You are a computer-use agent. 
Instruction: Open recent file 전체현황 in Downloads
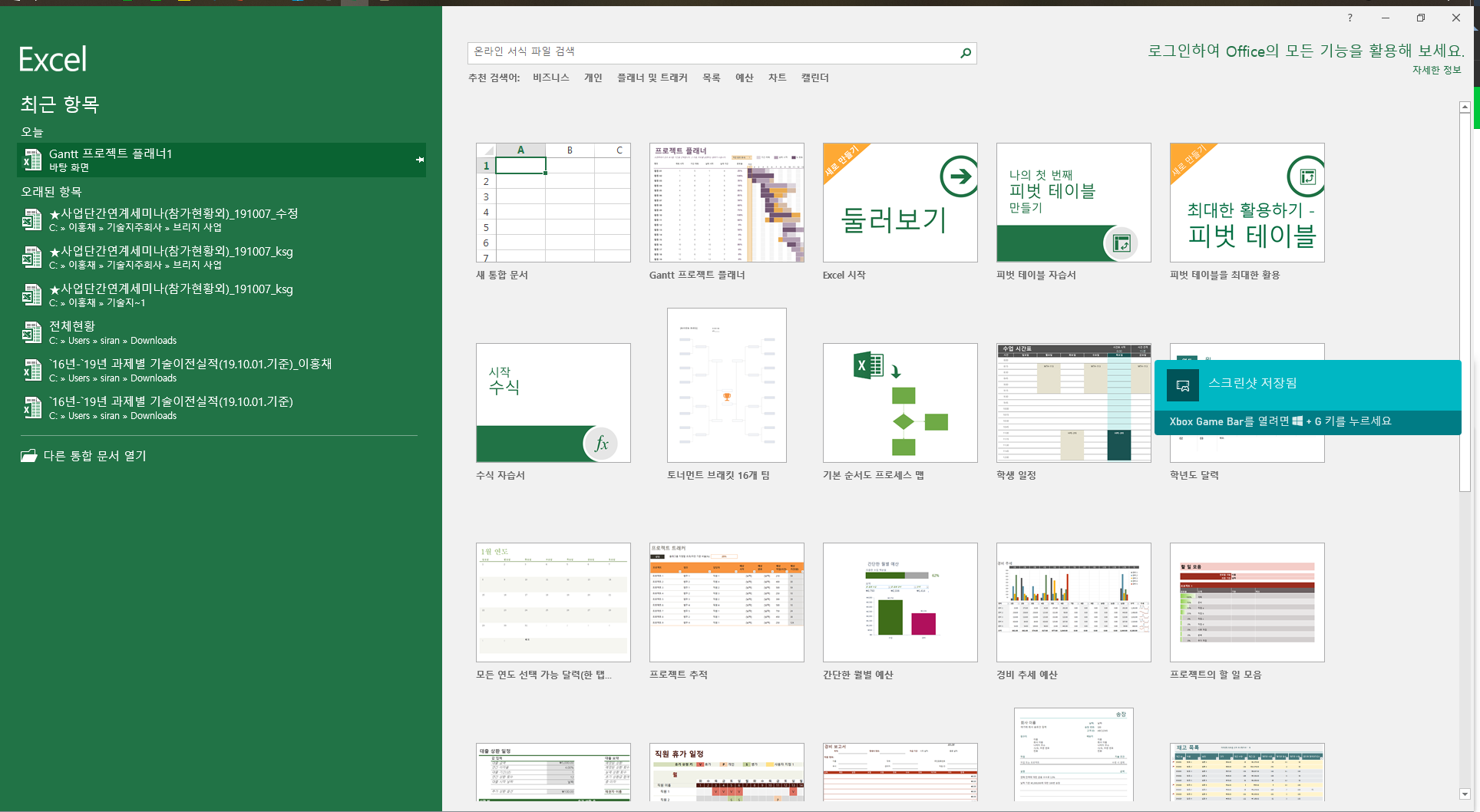click(221, 332)
